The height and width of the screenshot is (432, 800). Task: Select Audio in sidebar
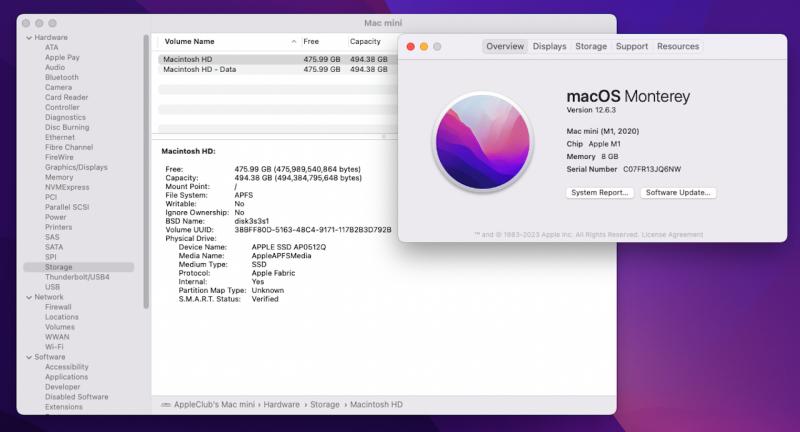(x=55, y=67)
